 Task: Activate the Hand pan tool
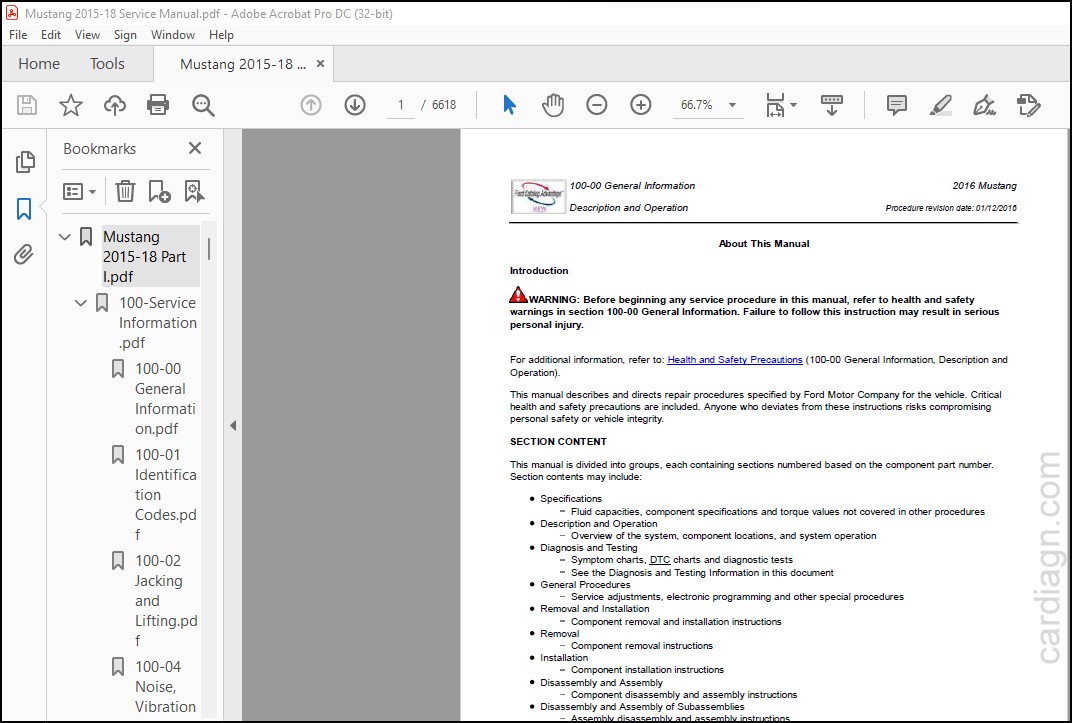tap(553, 105)
